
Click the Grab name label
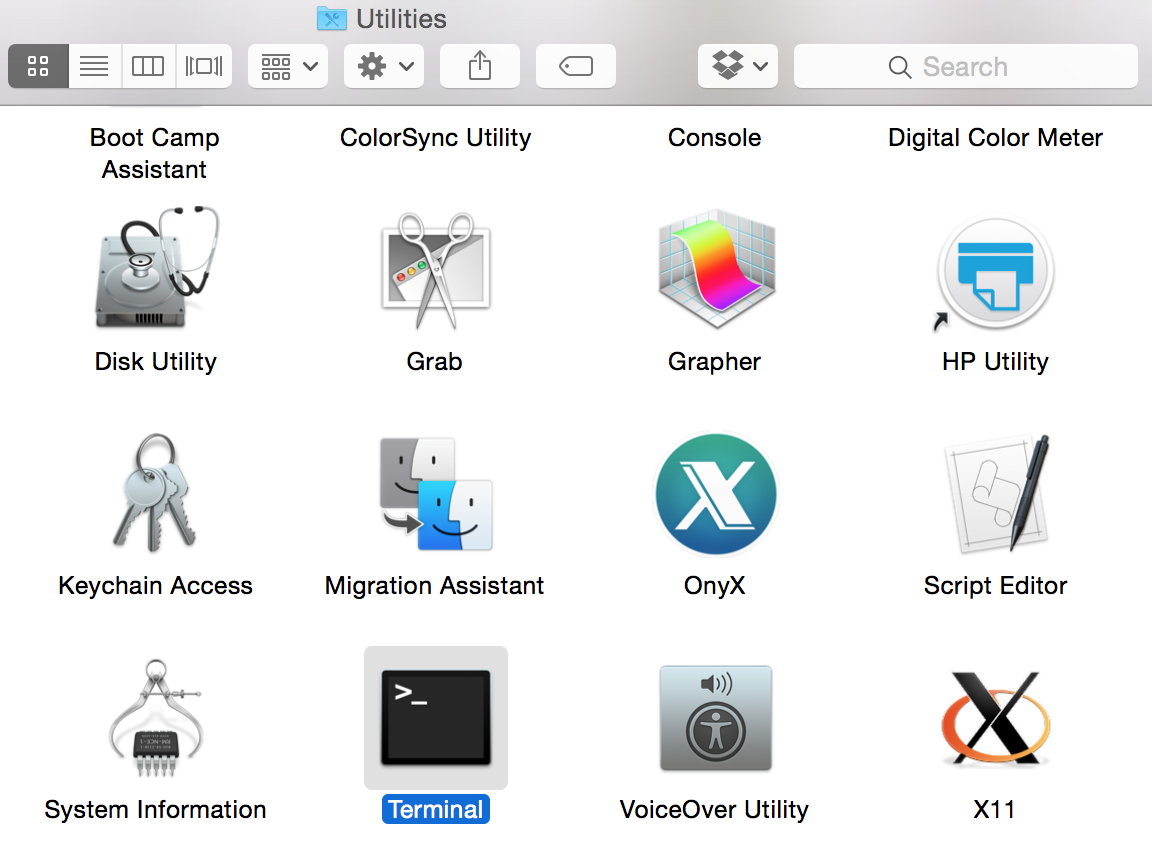pyautogui.click(x=435, y=361)
